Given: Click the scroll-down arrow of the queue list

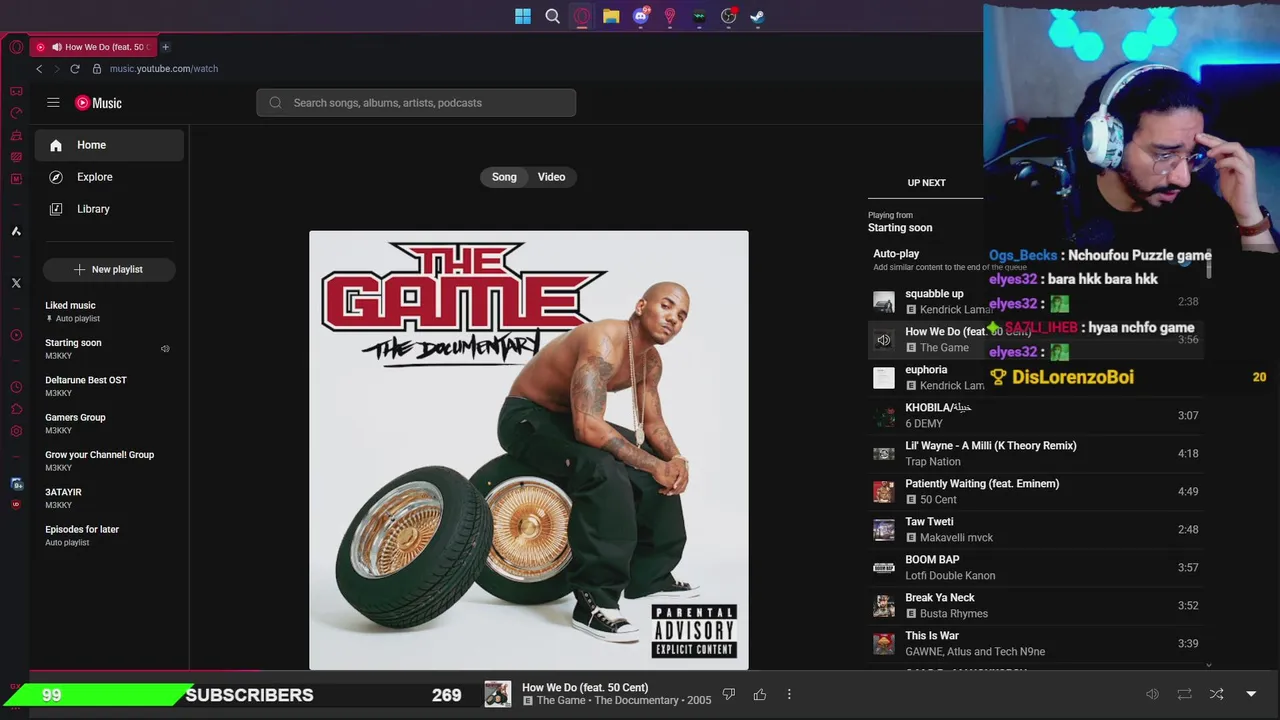Looking at the screenshot, I should [x=1208, y=665].
